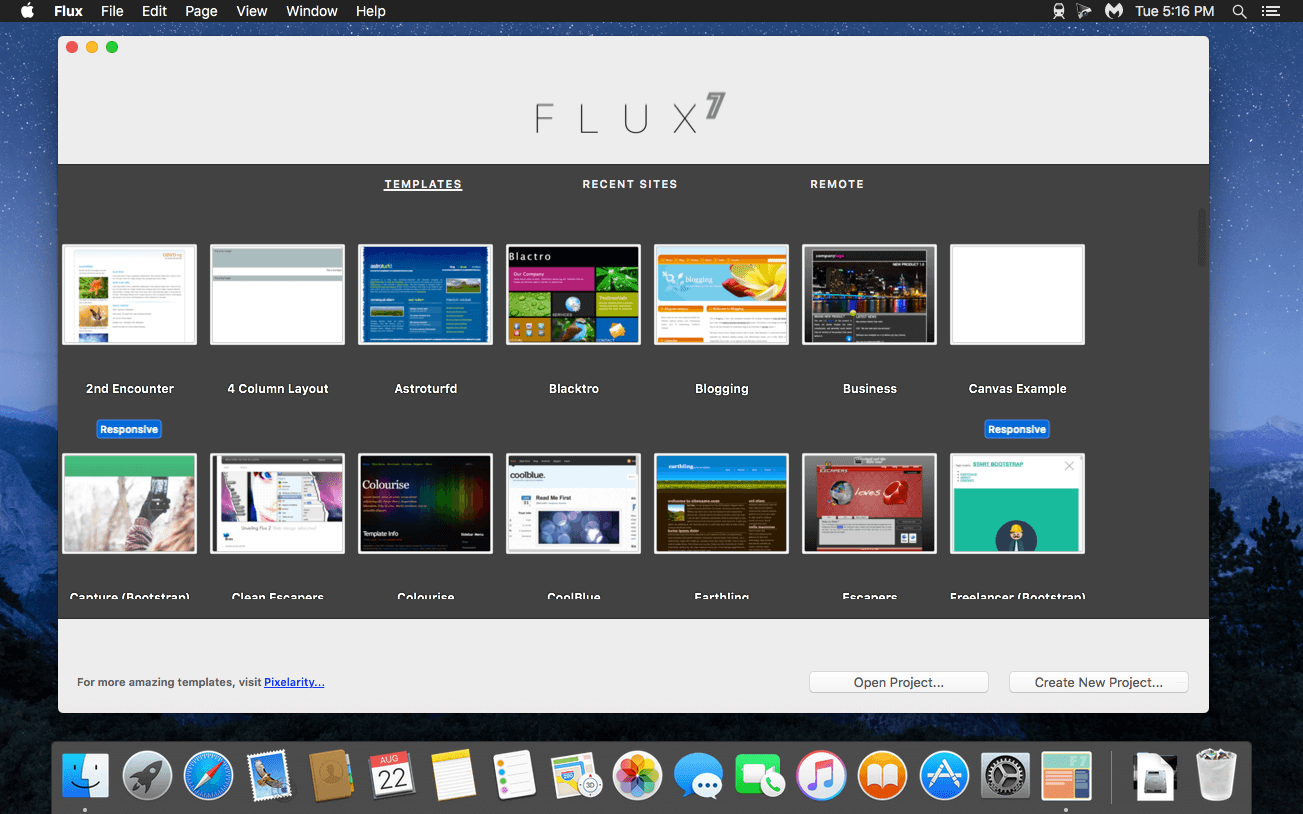Viewport: 1303px width, 814px height.
Task: Open the Page menu
Action: tap(201, 11)
